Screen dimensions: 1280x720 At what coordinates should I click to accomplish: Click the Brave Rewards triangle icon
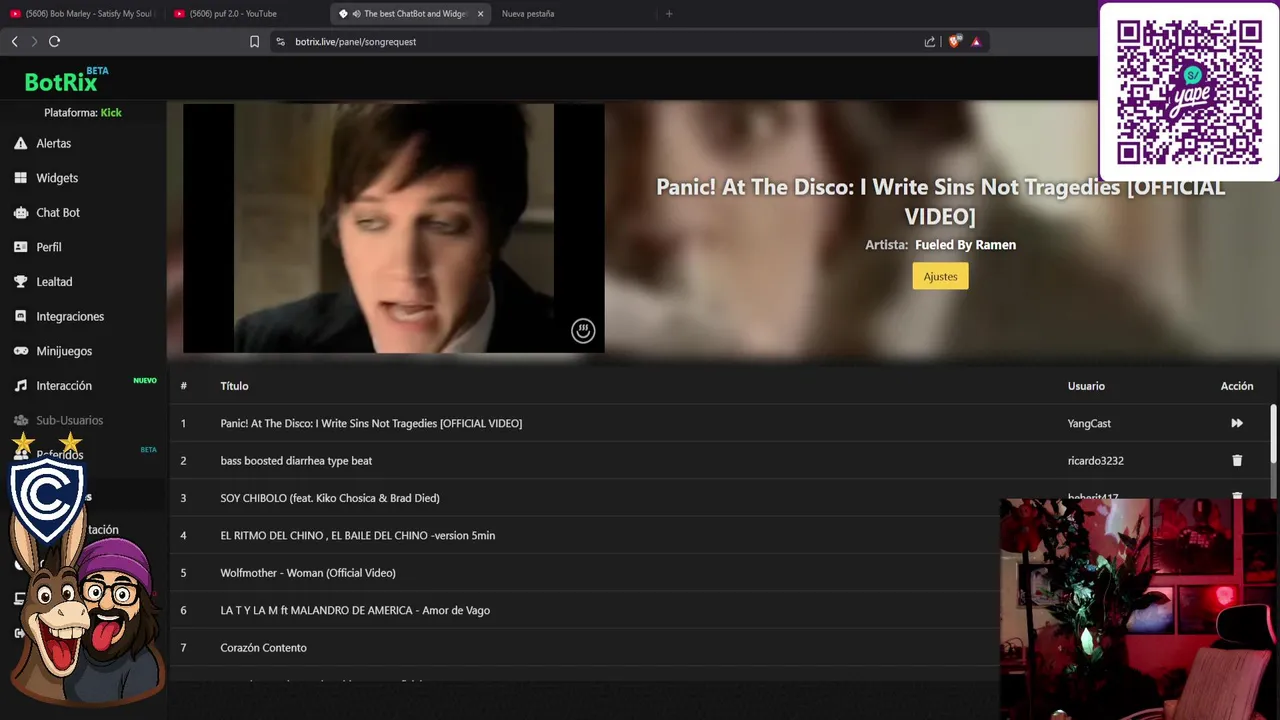pos(976,42)
